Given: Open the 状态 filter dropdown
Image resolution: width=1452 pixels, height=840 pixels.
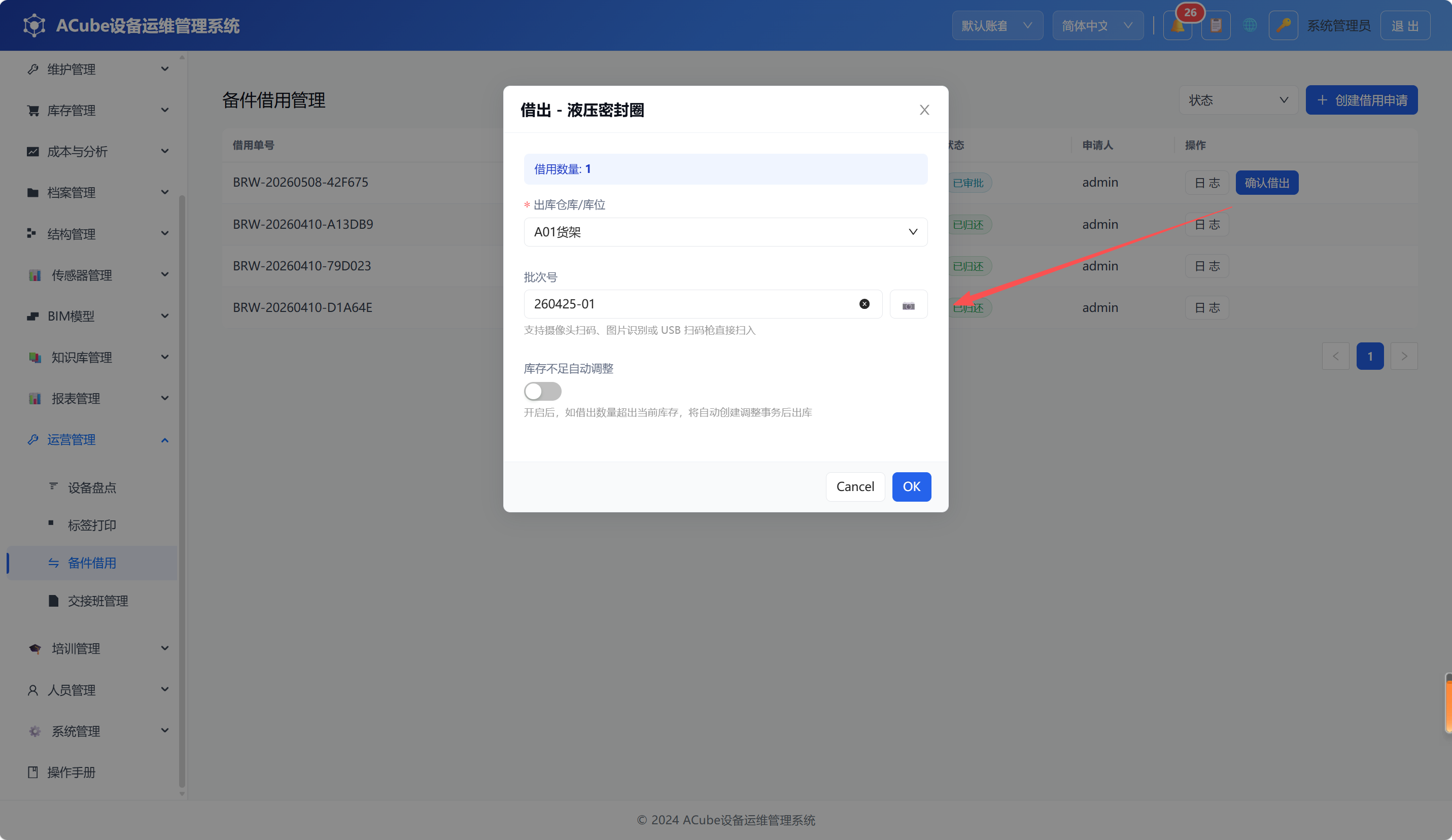Looking at the screenshot, I should tap(1238, 100).
